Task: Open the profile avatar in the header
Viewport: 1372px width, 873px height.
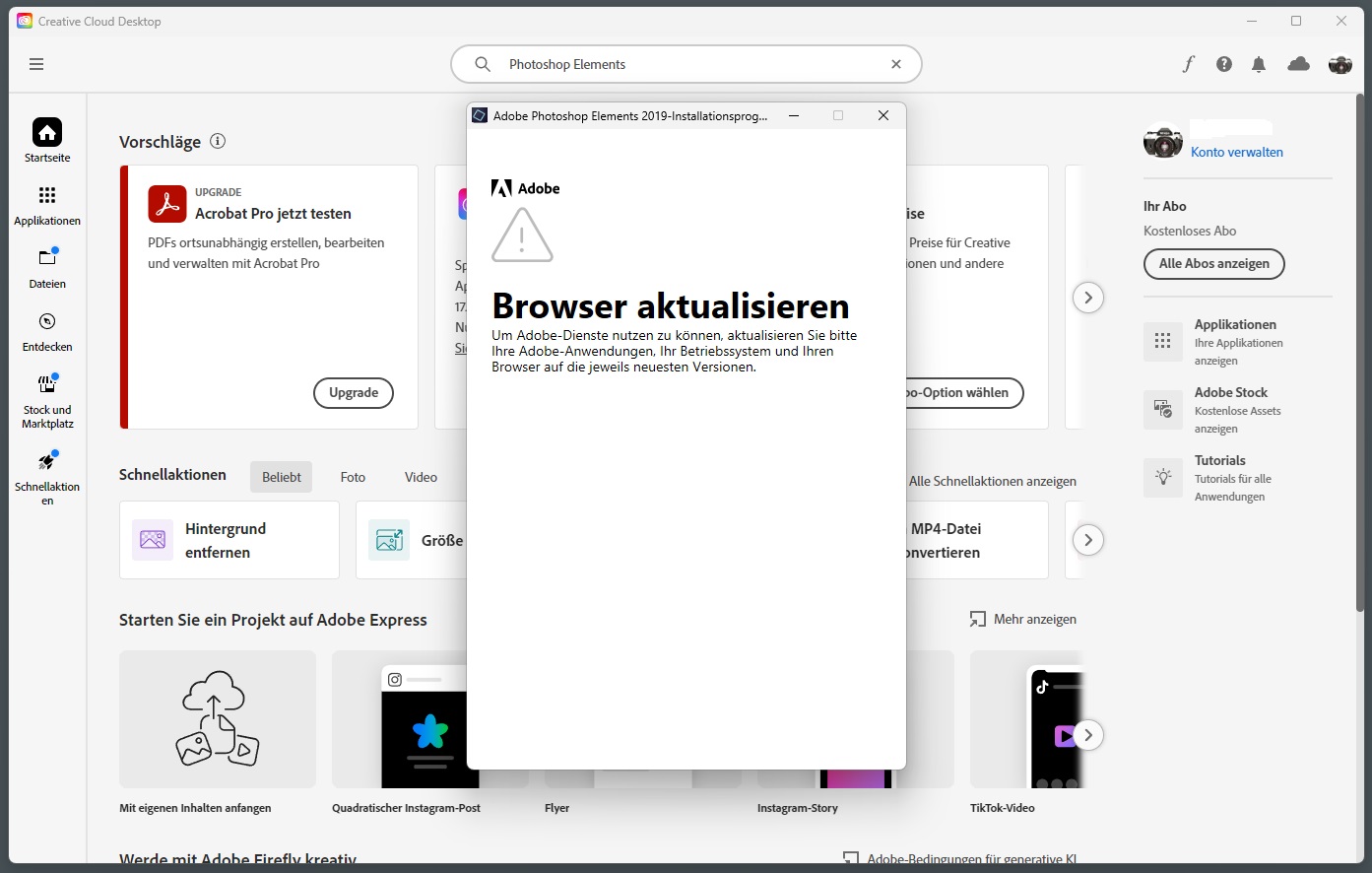Action: (1340, 64)
